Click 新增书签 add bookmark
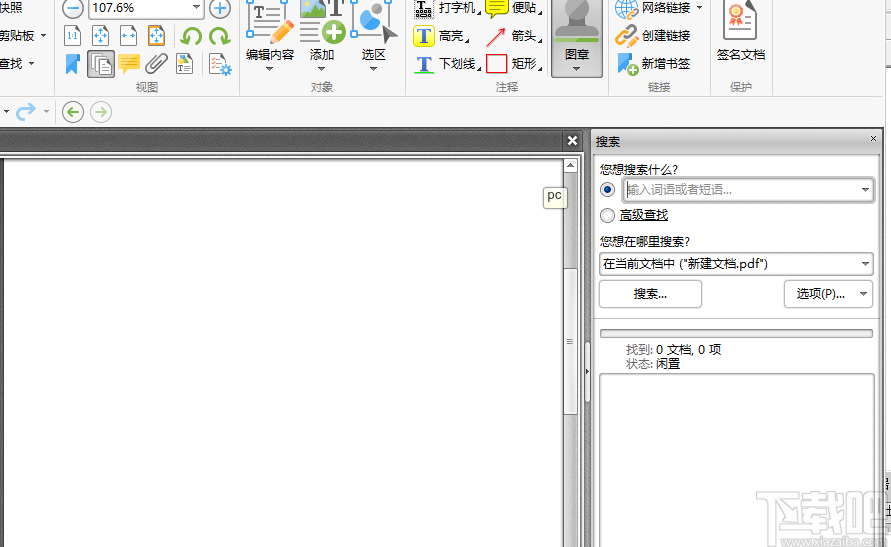The width and height of the screenshot is (891, 547). pyautogui.click(x=653, y=64)
